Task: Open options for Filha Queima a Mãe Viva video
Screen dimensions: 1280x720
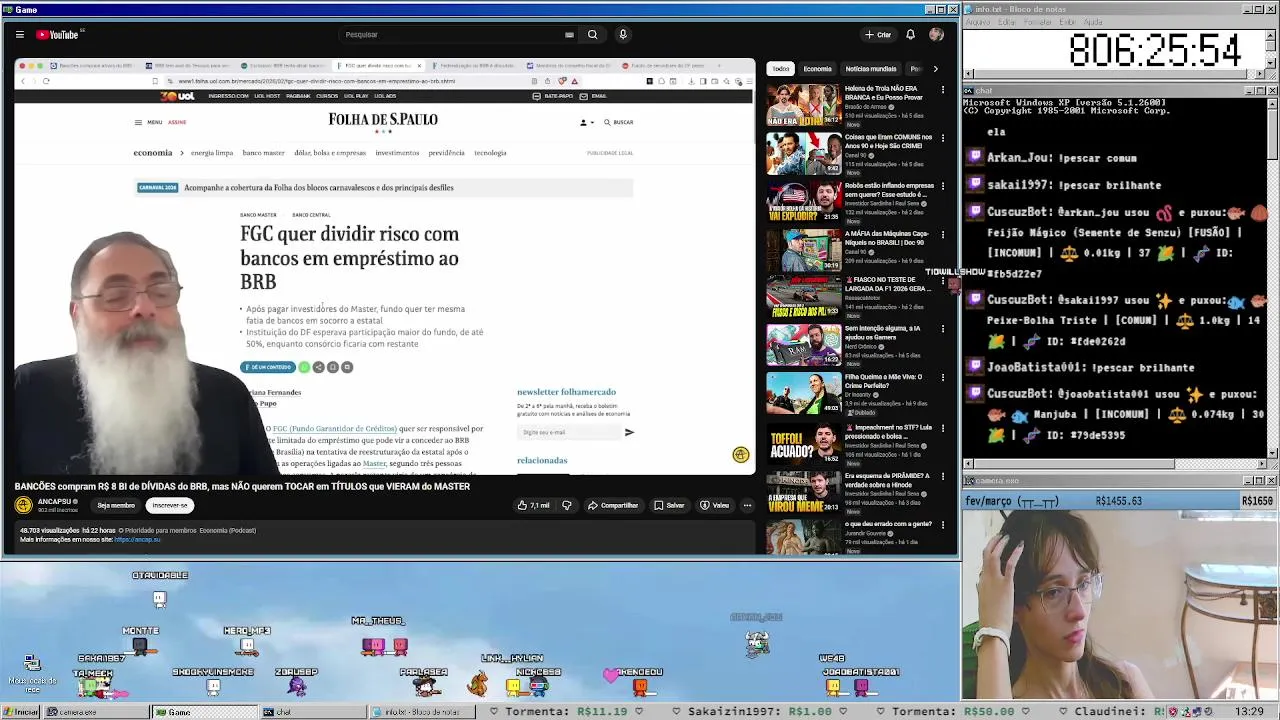Action: 942,377
